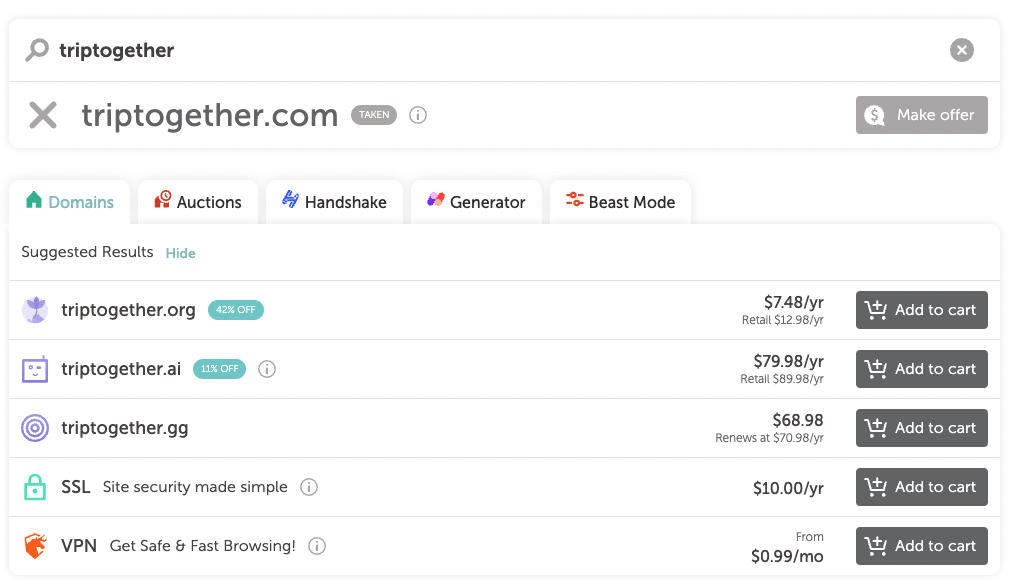The image size is (1011, 582).
Task: Open the Beast Mode tab
Action: point(620,202)
